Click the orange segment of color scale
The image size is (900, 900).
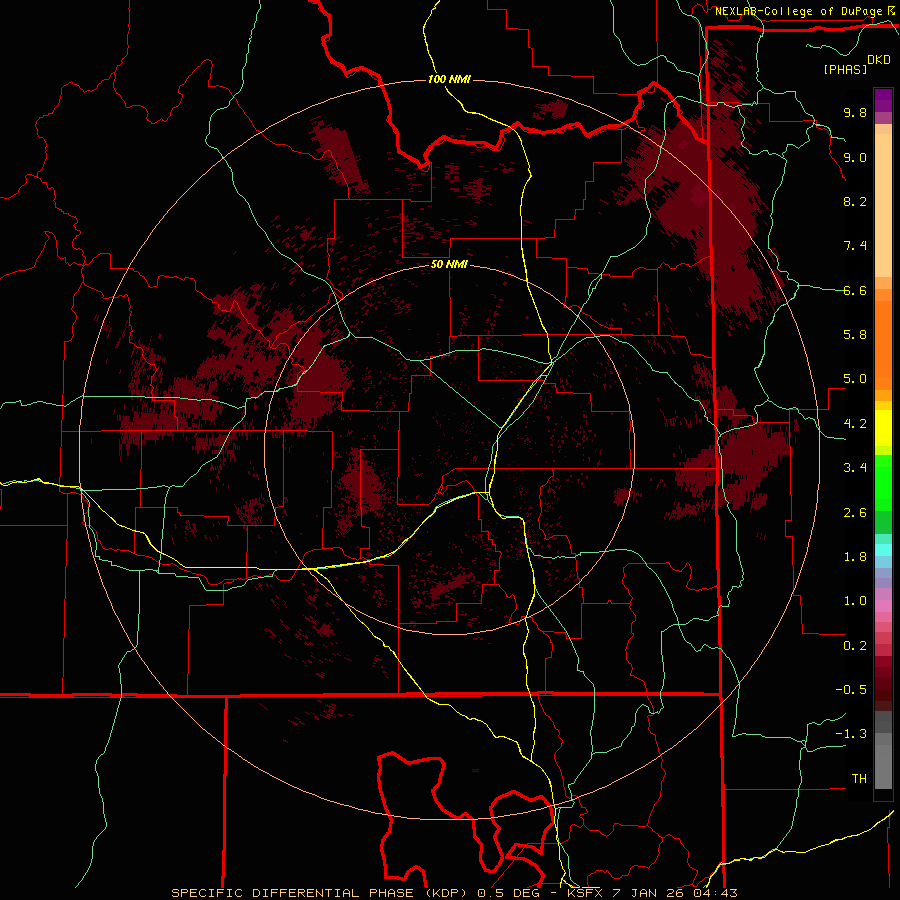[883, 345]
